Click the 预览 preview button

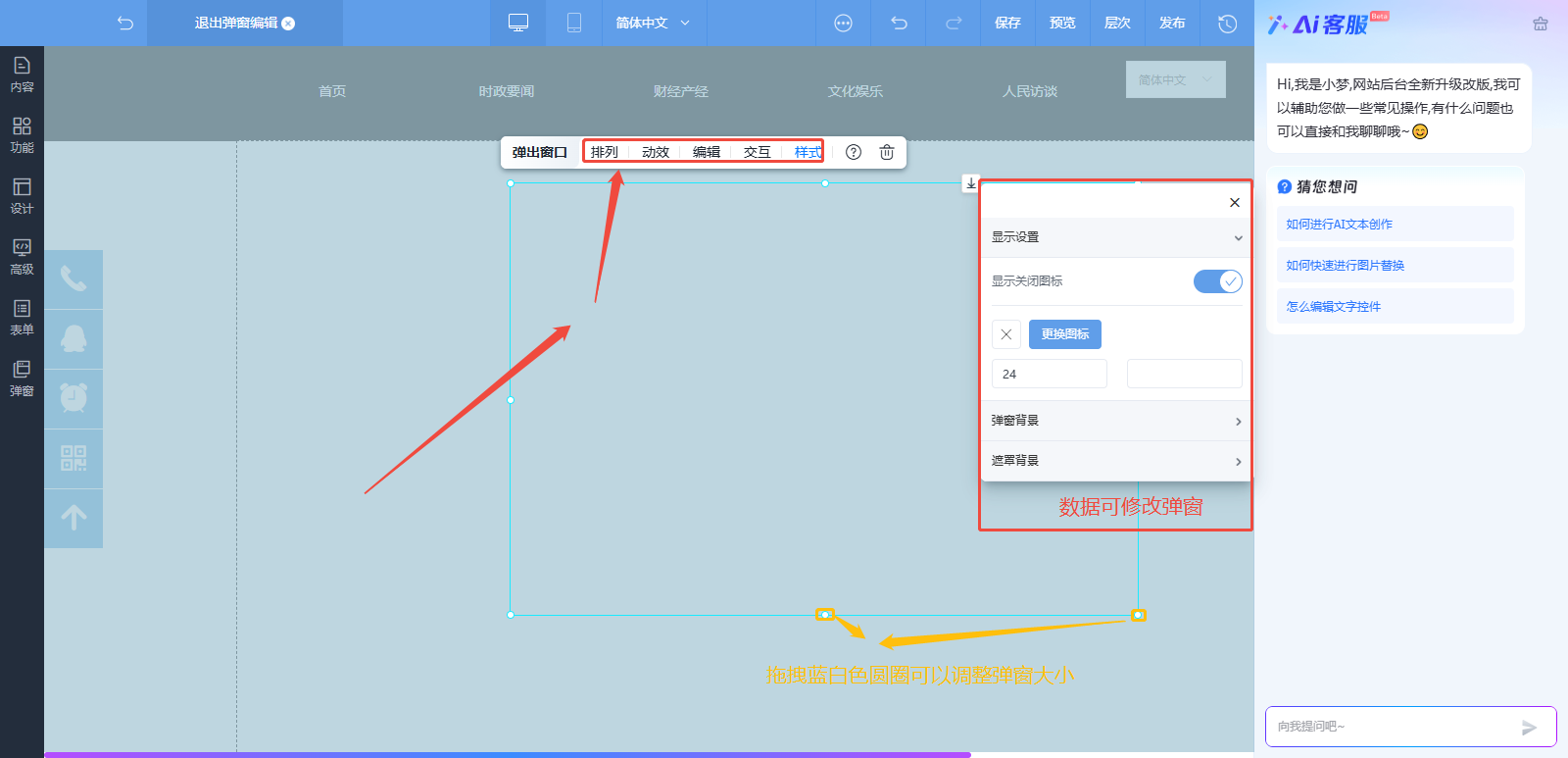pos(1062,23)
